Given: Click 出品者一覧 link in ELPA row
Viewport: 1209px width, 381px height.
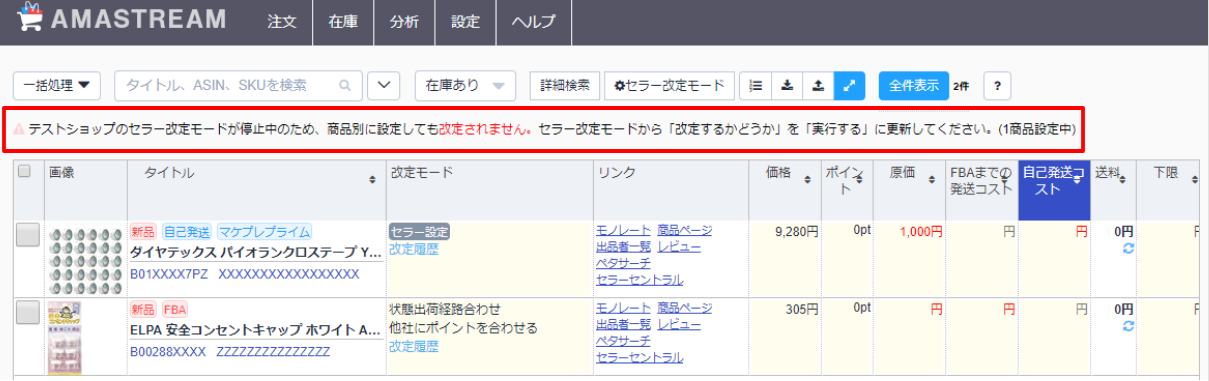Looking at the screenshot, I should point(623,324).
